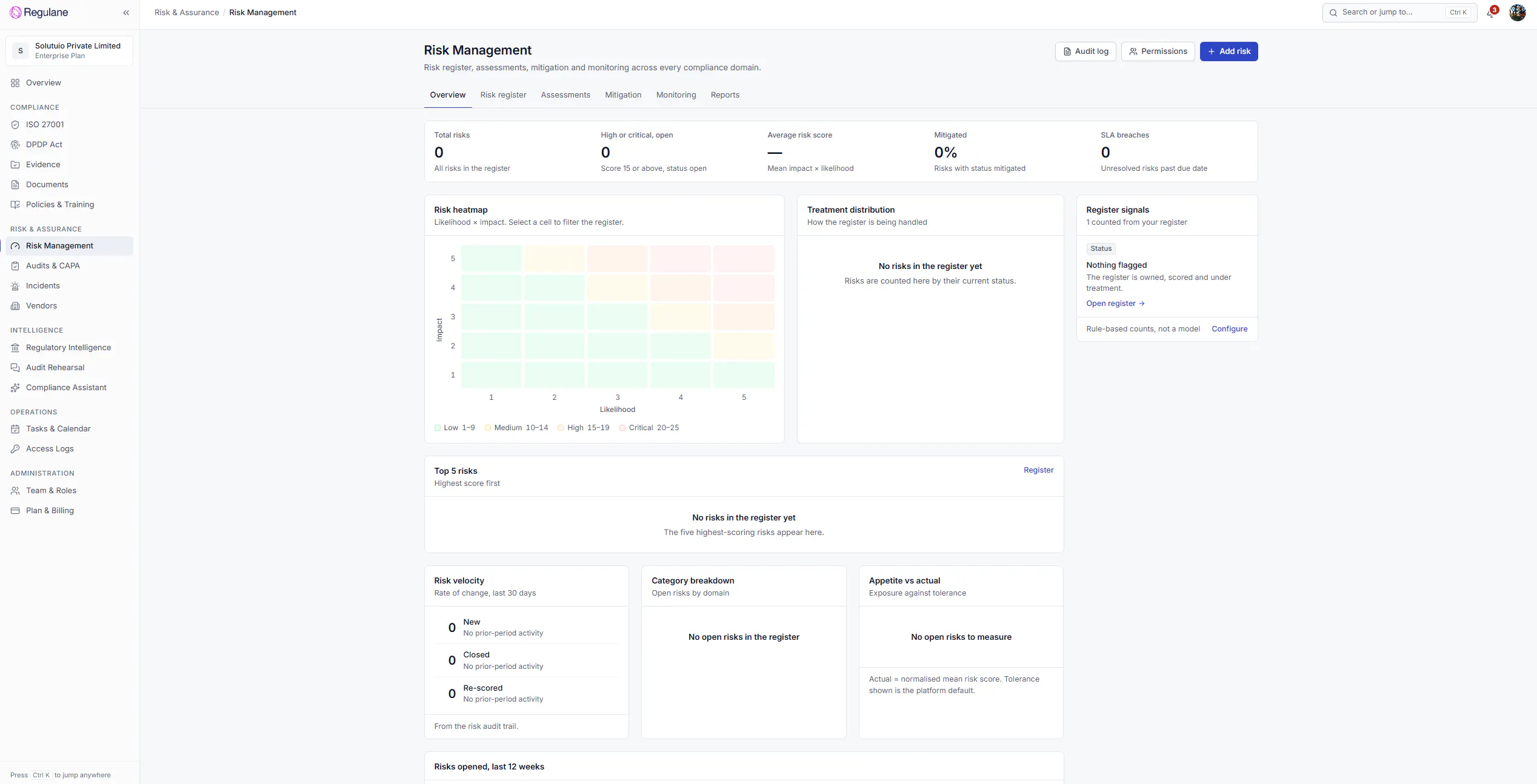The image size is (1537, 784).
Task: Open the notifications bell
Action: pyautogui.click(x=1492, y=12)
